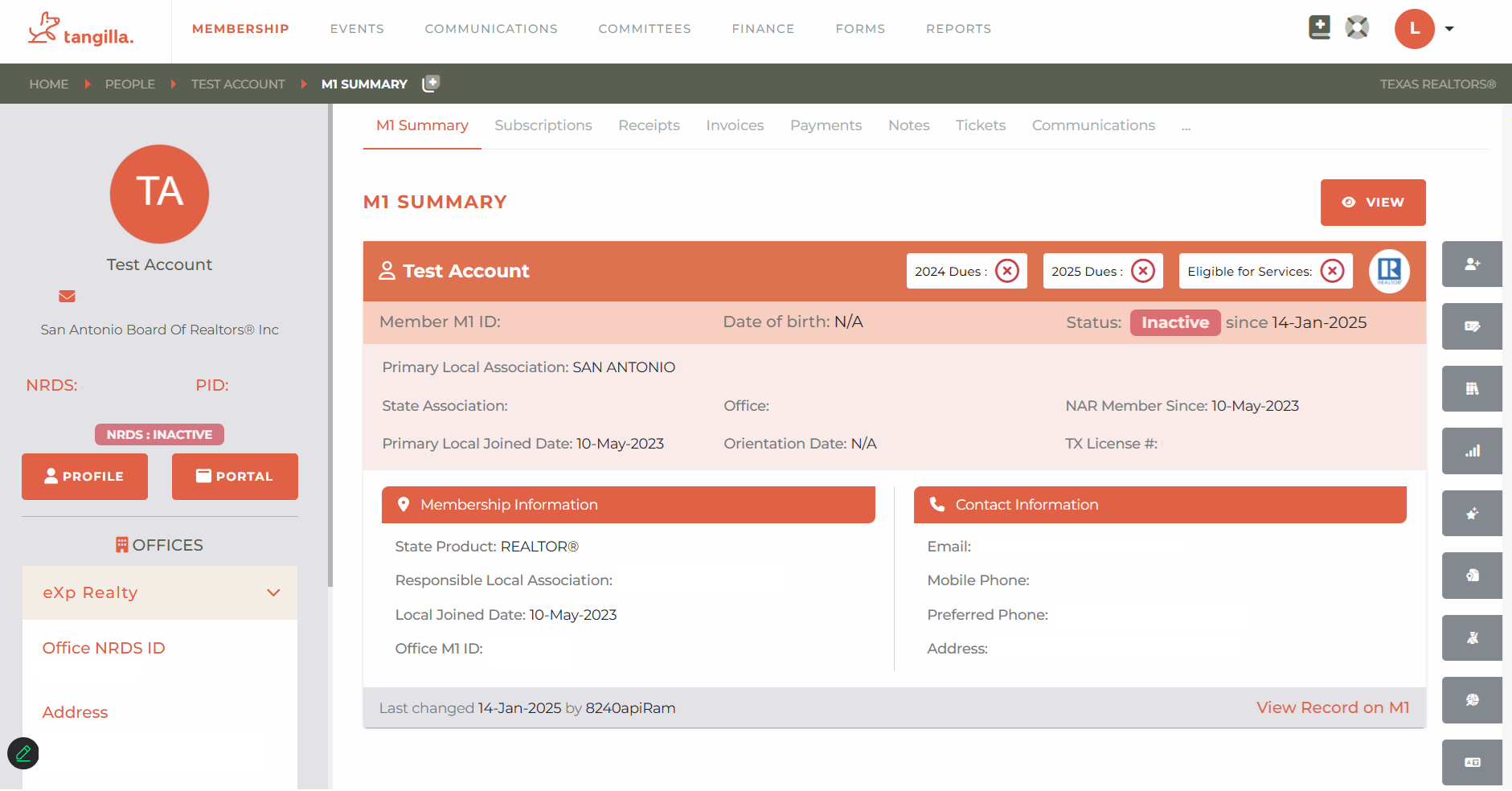
Task: Click Primary Local Association: SAN ANTONIO text
Action: pos(529,367)
